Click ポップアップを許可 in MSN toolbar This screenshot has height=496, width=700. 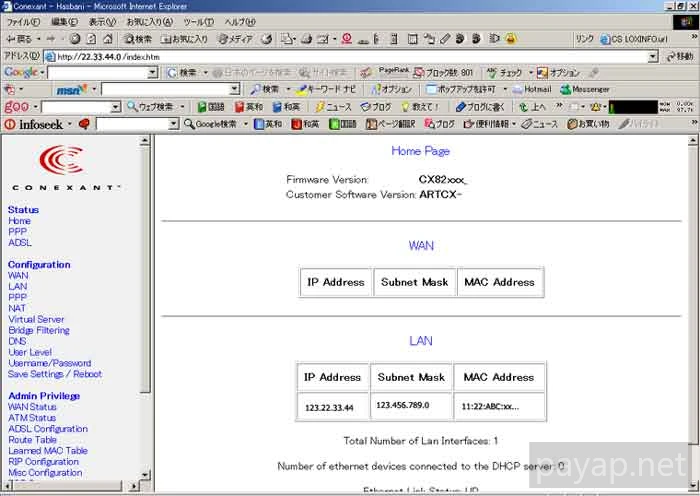point(461,89)
